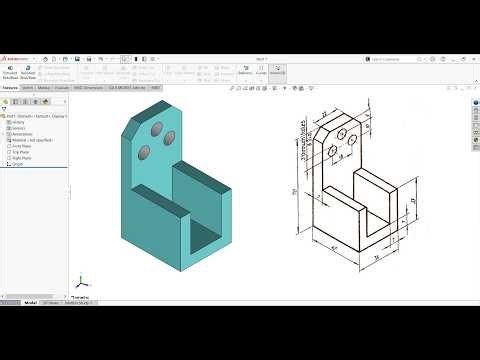This screenshot has width=480, height=360.
Task: Open the top icon in the right task pane
Action: click(x=476, y=103)
